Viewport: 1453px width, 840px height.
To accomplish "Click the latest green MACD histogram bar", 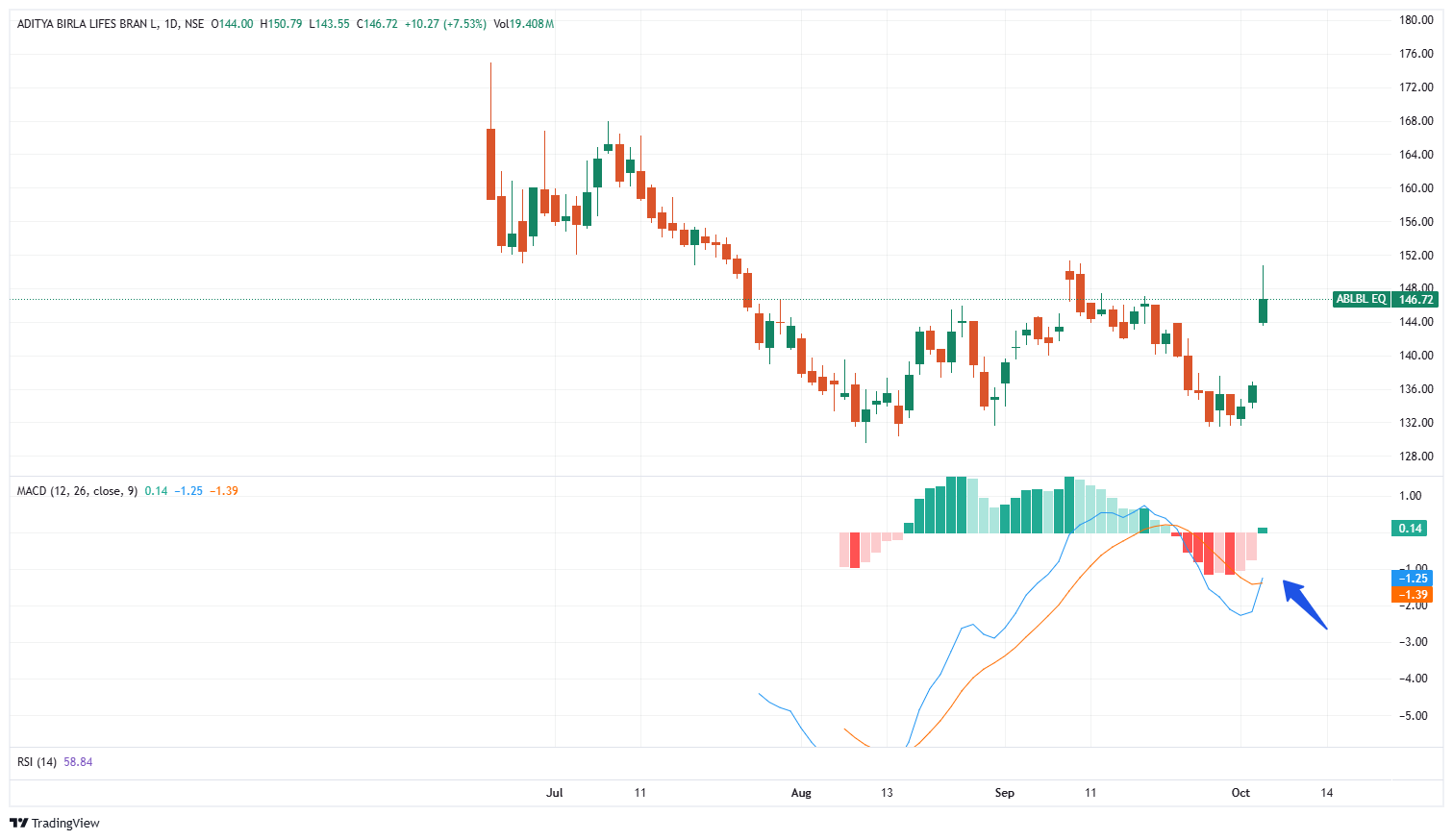I will coord(1263,530).
